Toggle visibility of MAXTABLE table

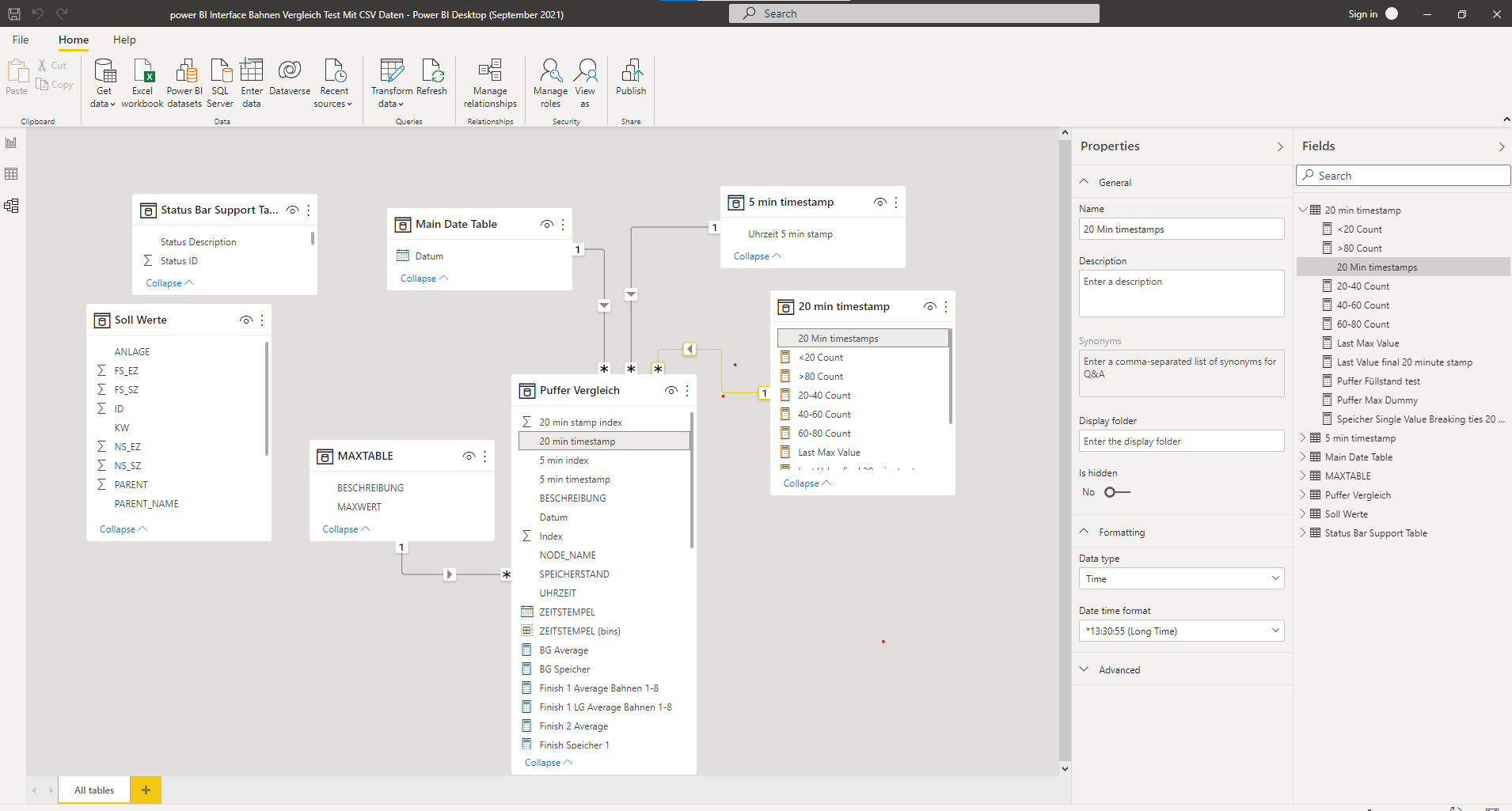click(x=469, y=456)
